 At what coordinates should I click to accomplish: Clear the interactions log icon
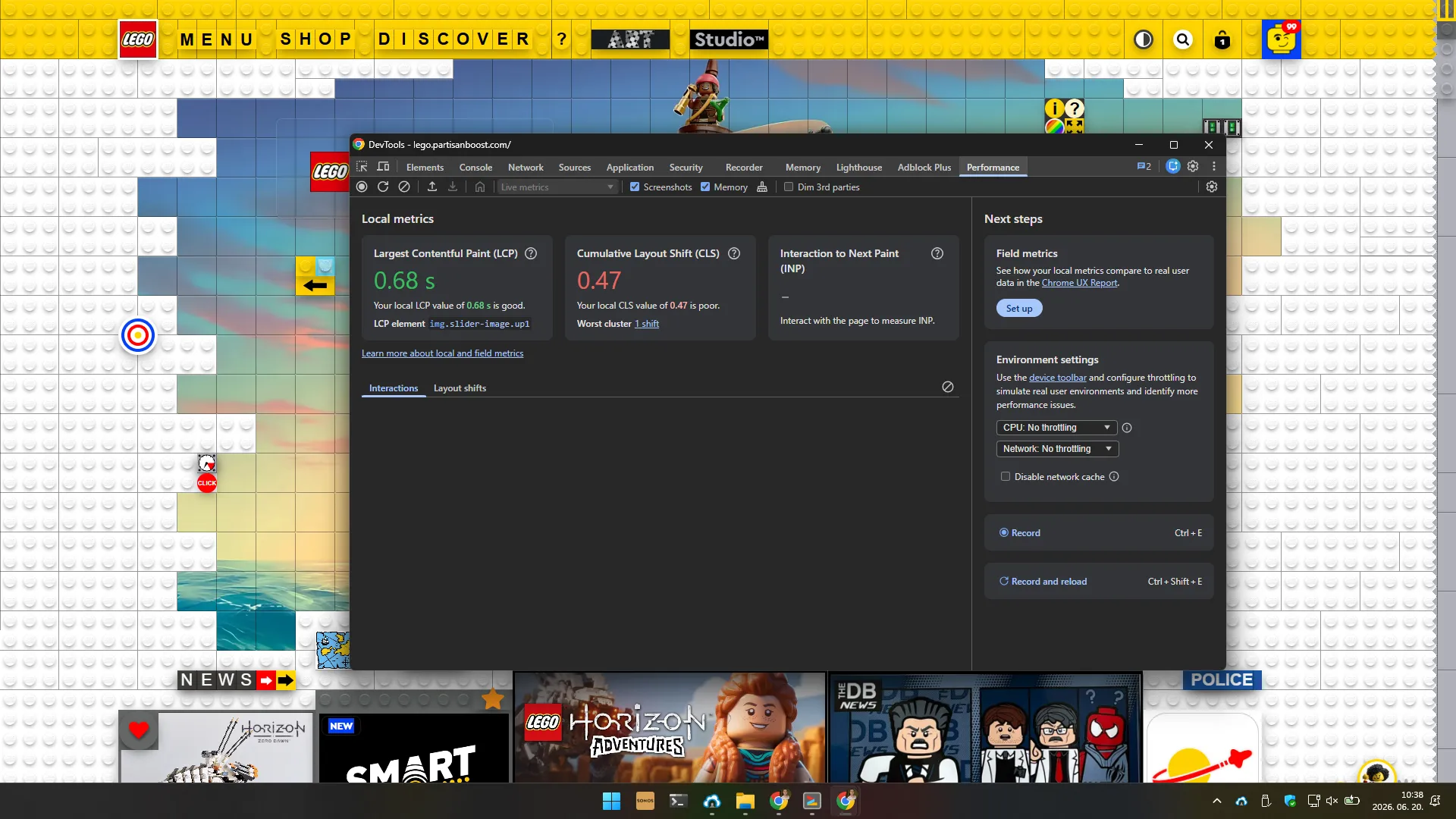pos(948,387)
